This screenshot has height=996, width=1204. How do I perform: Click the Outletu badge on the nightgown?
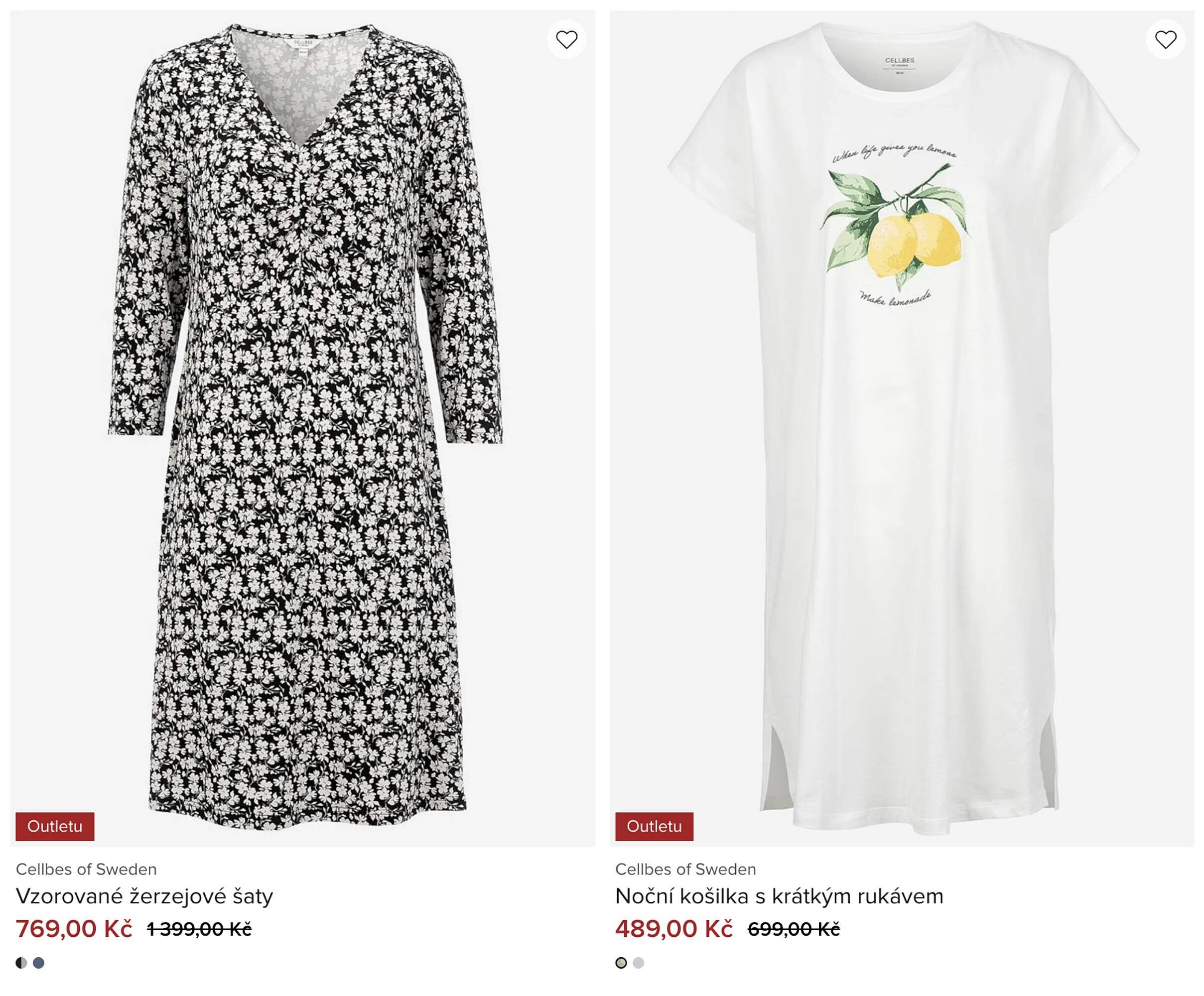coord(654,826)
